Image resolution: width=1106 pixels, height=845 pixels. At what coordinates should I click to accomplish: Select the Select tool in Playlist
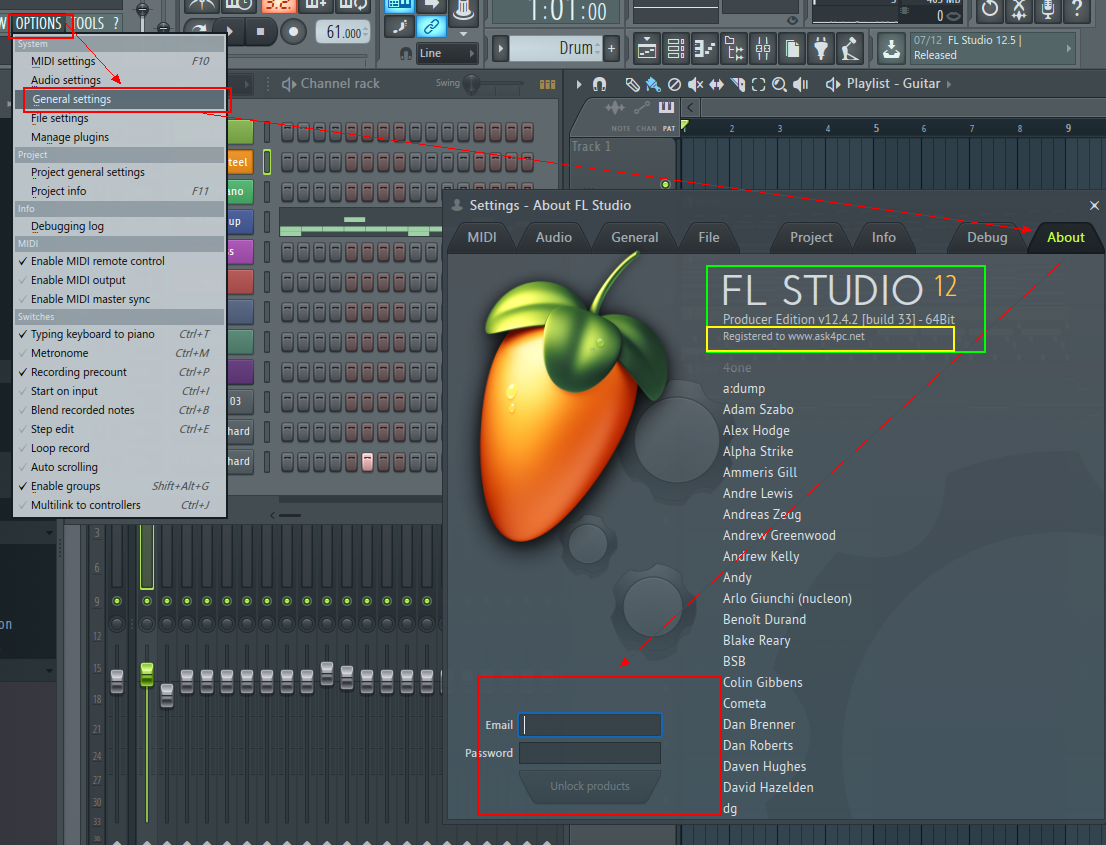758,85
